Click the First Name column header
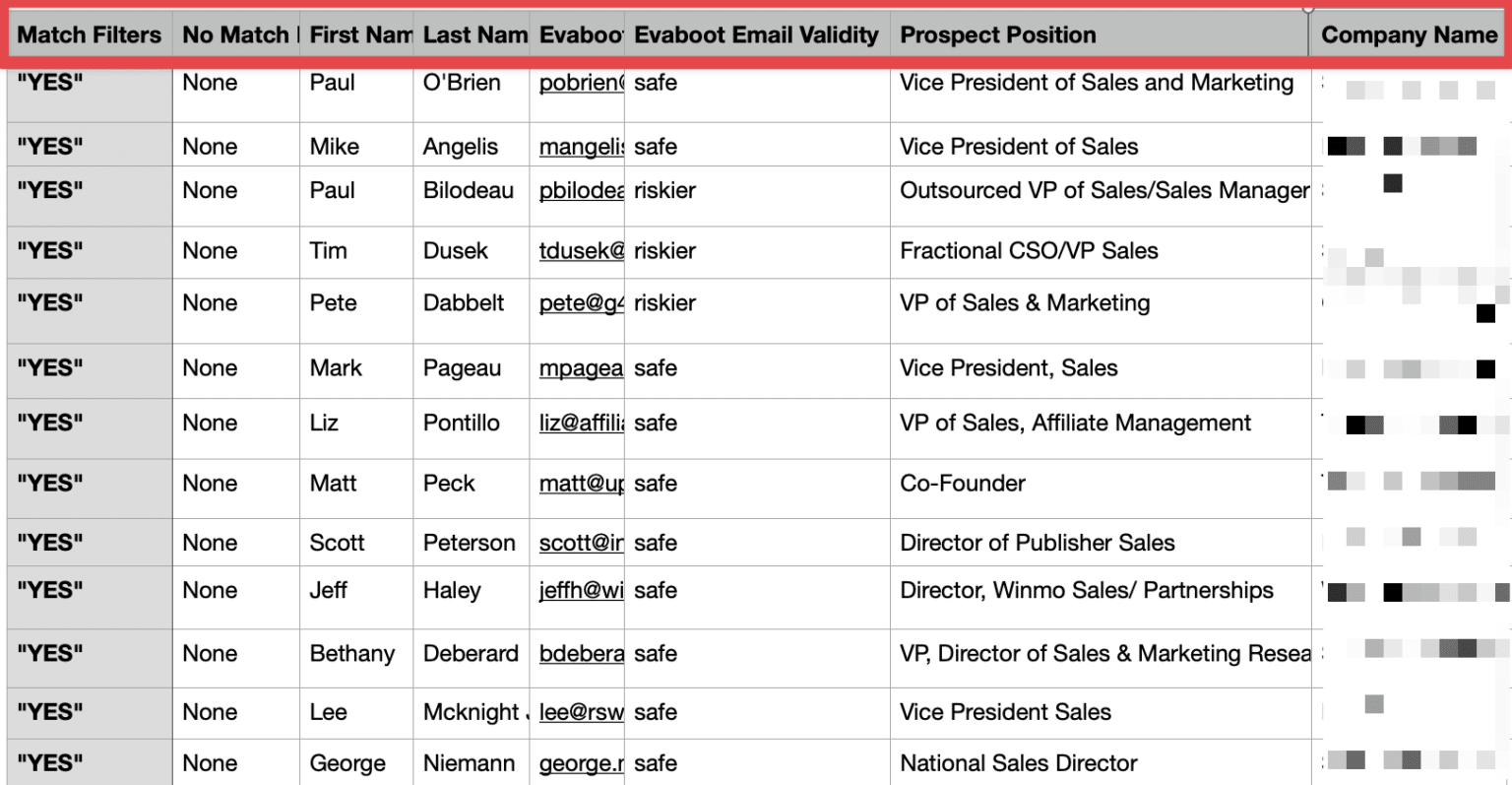This screenshot has width=1512, height=785. [x=356, y=35]
